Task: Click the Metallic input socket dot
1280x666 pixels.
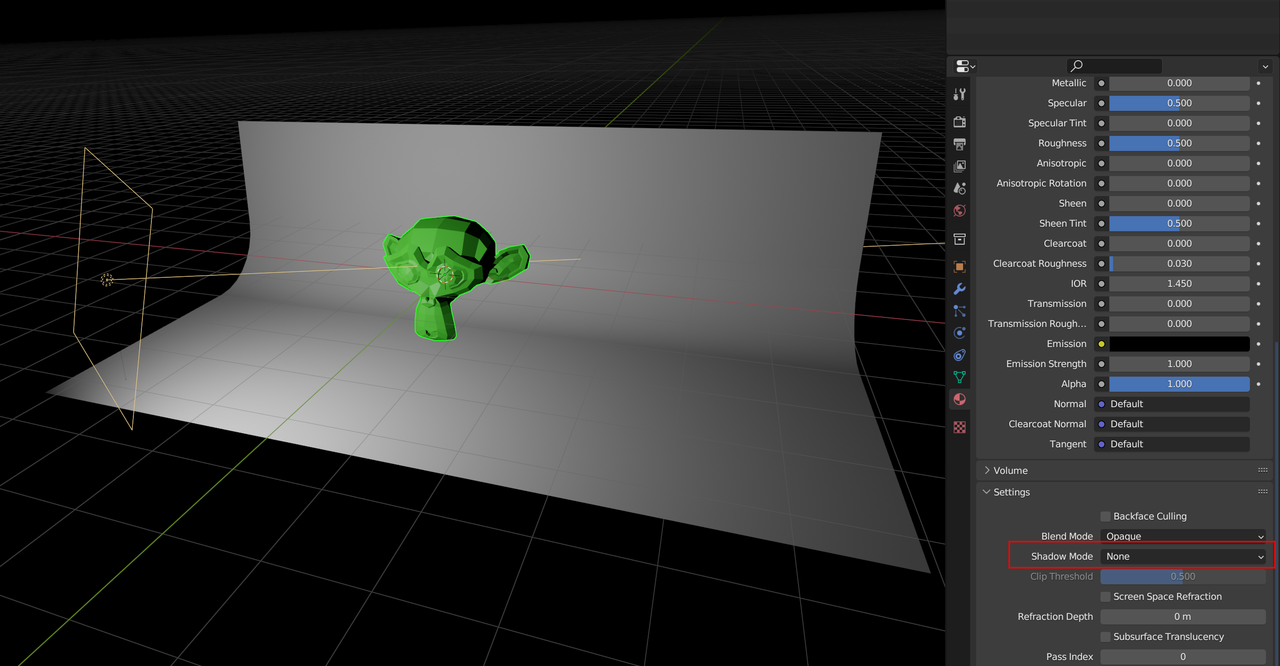Action: click(x=1101, y=83)
